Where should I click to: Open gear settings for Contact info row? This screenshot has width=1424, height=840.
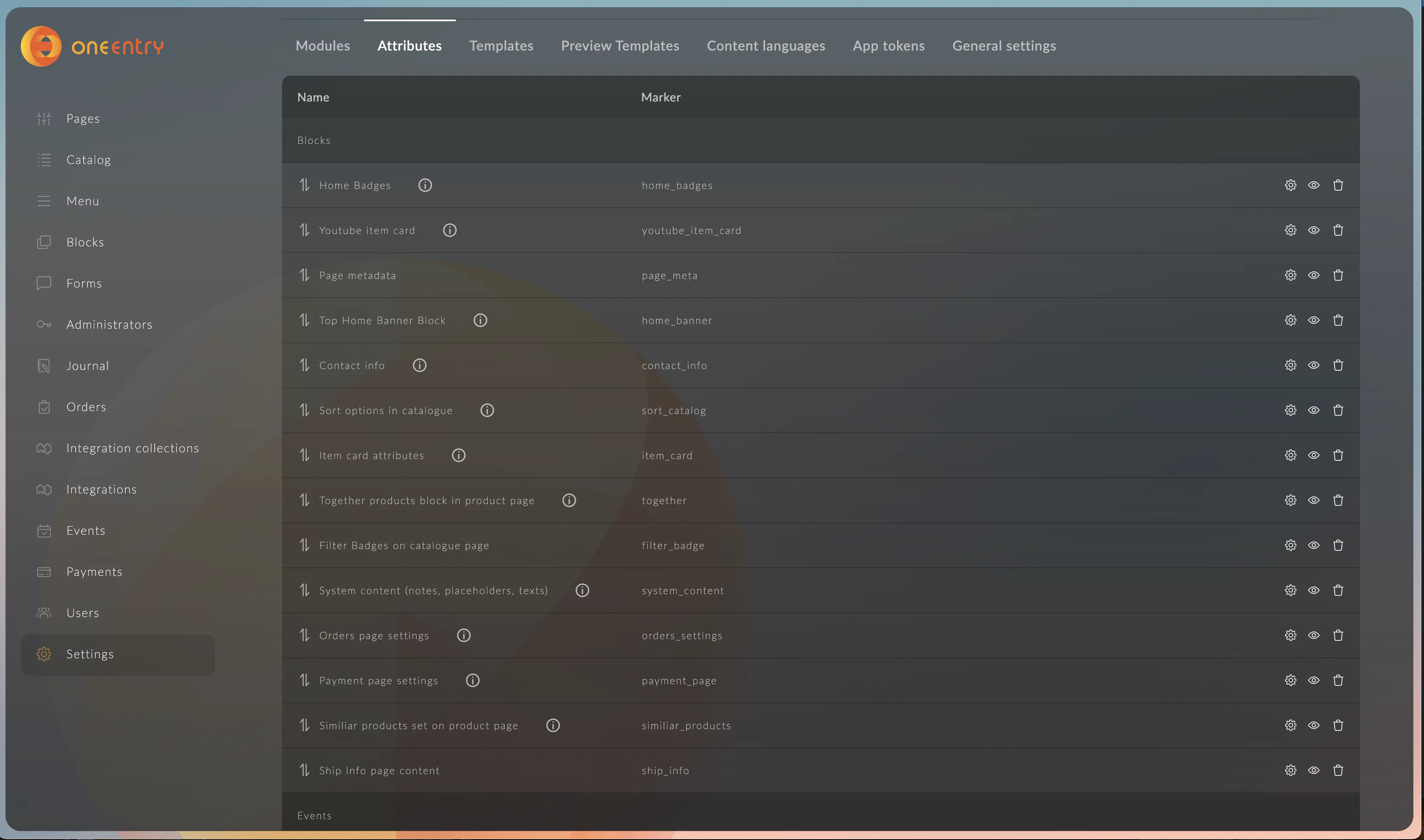tap(1290, 365)
